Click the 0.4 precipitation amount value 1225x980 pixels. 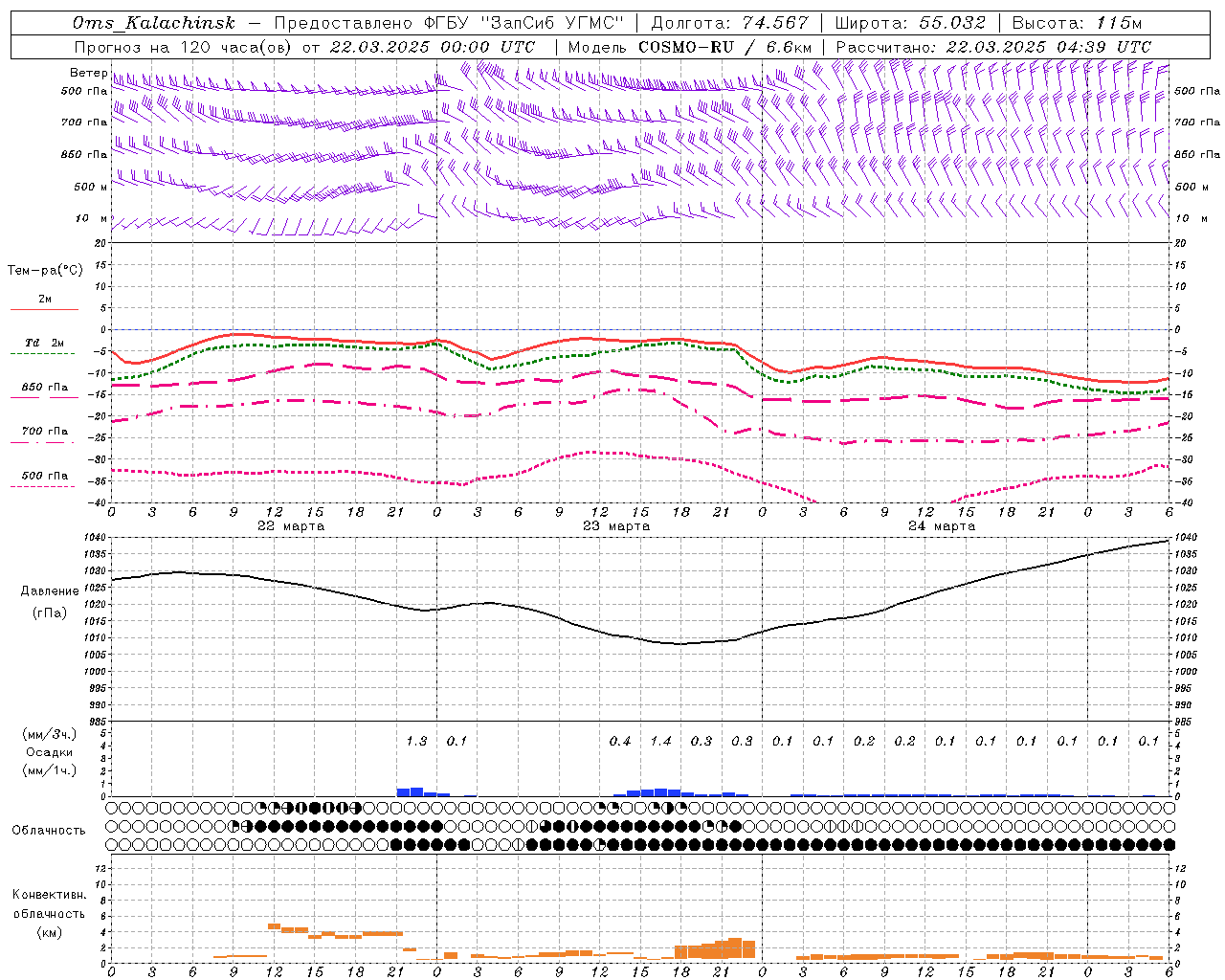620,742
